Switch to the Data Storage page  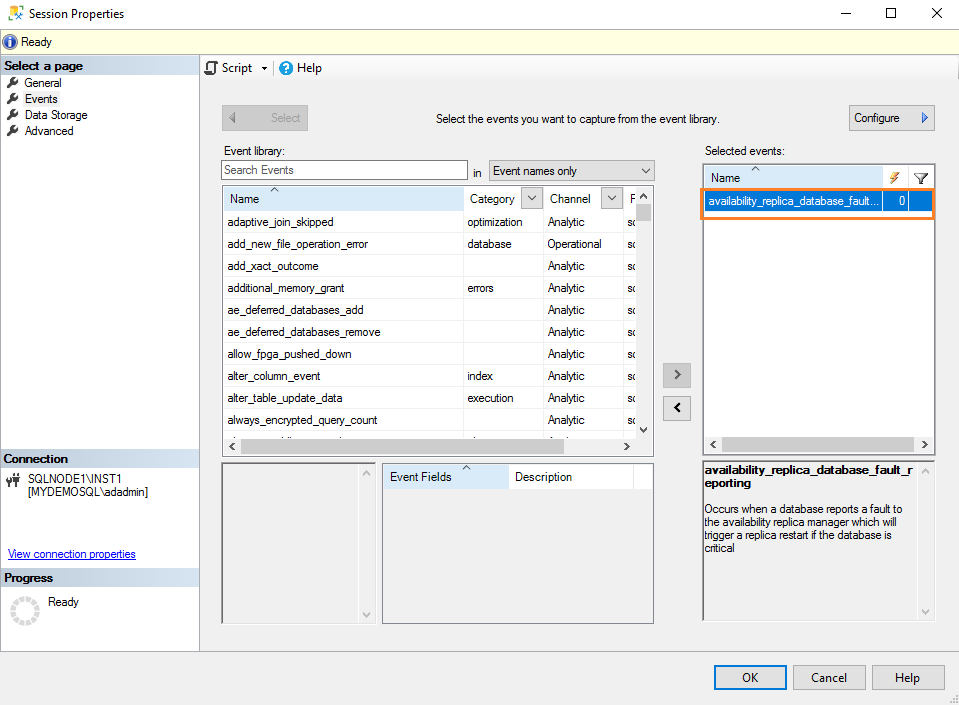pyautogui.click(x=55, y=115)
